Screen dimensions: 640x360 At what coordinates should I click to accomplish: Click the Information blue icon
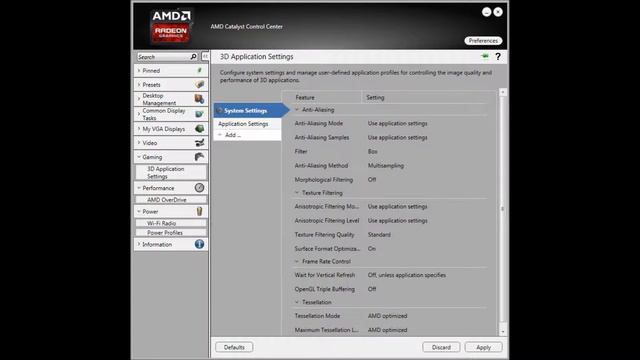pyautogui.click(x=199, y=244)
